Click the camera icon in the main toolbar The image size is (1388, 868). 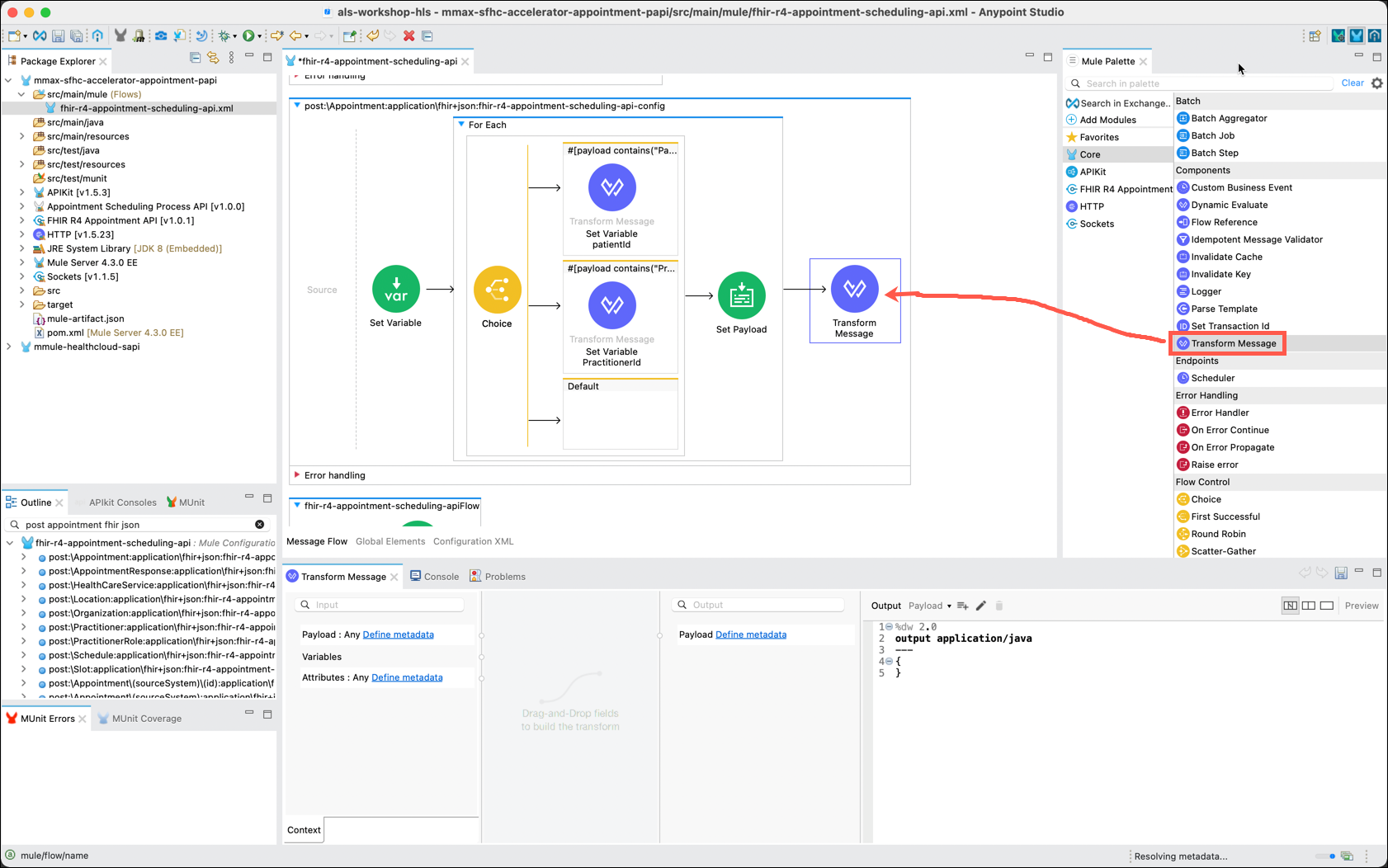pos(161,36)
